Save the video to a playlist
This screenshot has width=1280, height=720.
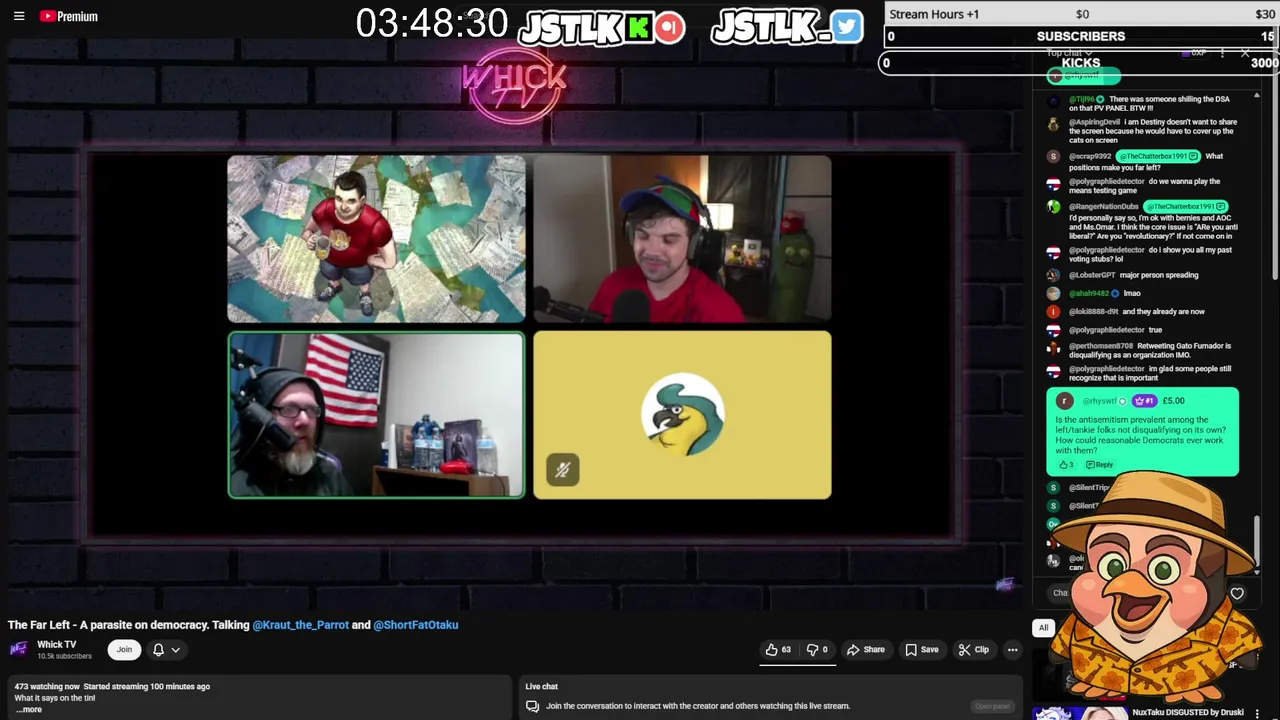(922, 650)
